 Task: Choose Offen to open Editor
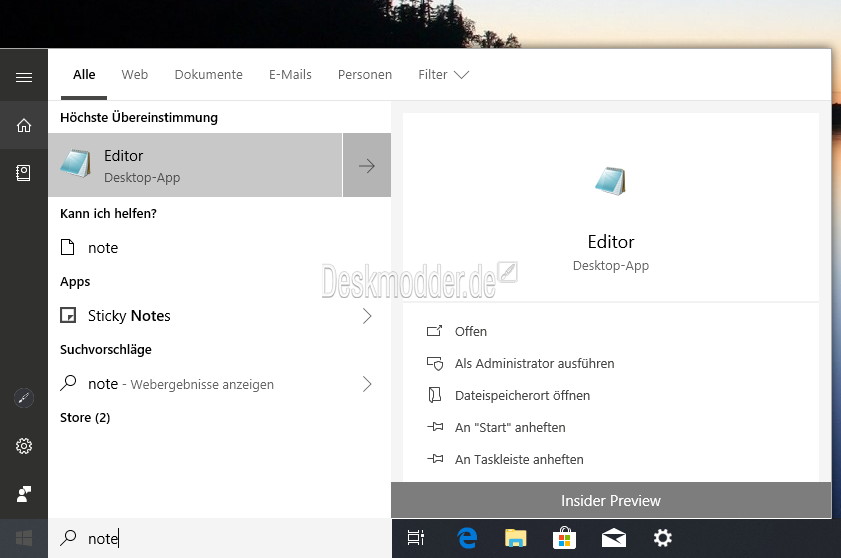click(470, 332)
